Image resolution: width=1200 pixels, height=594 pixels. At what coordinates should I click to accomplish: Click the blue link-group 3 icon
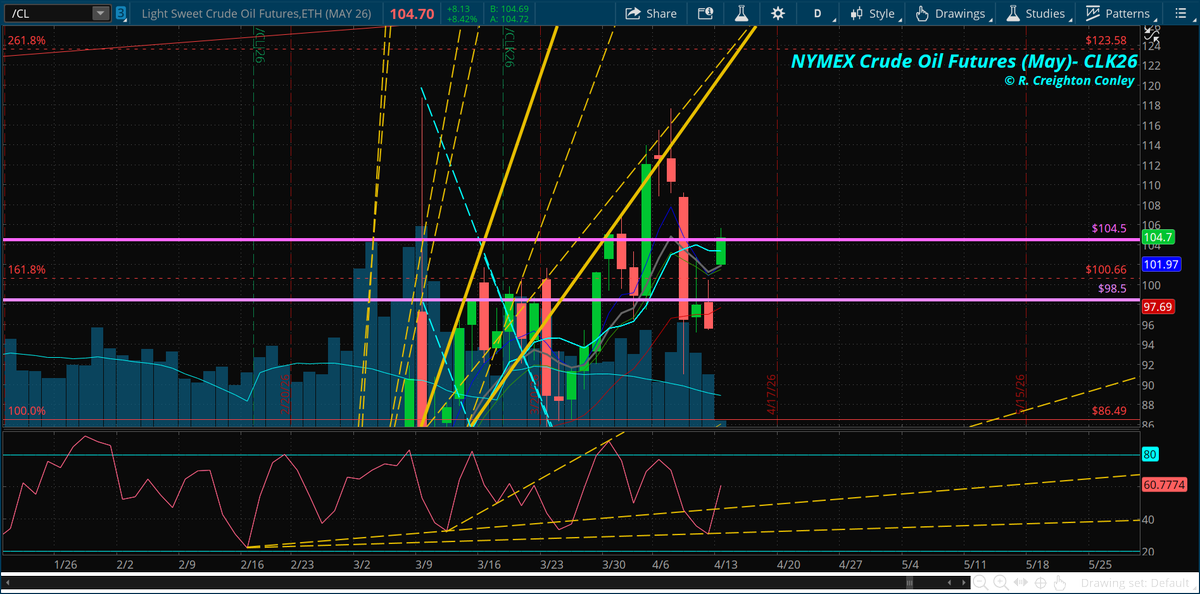point(119,13)
